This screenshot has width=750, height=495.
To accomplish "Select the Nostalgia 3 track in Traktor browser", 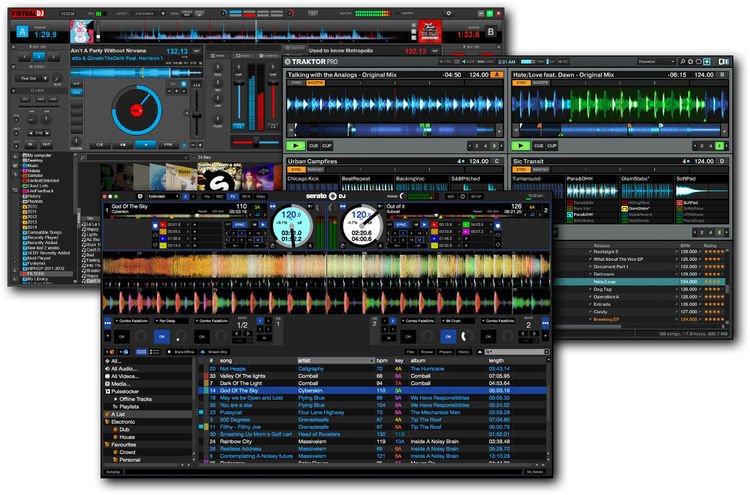I will click(606, 252).
